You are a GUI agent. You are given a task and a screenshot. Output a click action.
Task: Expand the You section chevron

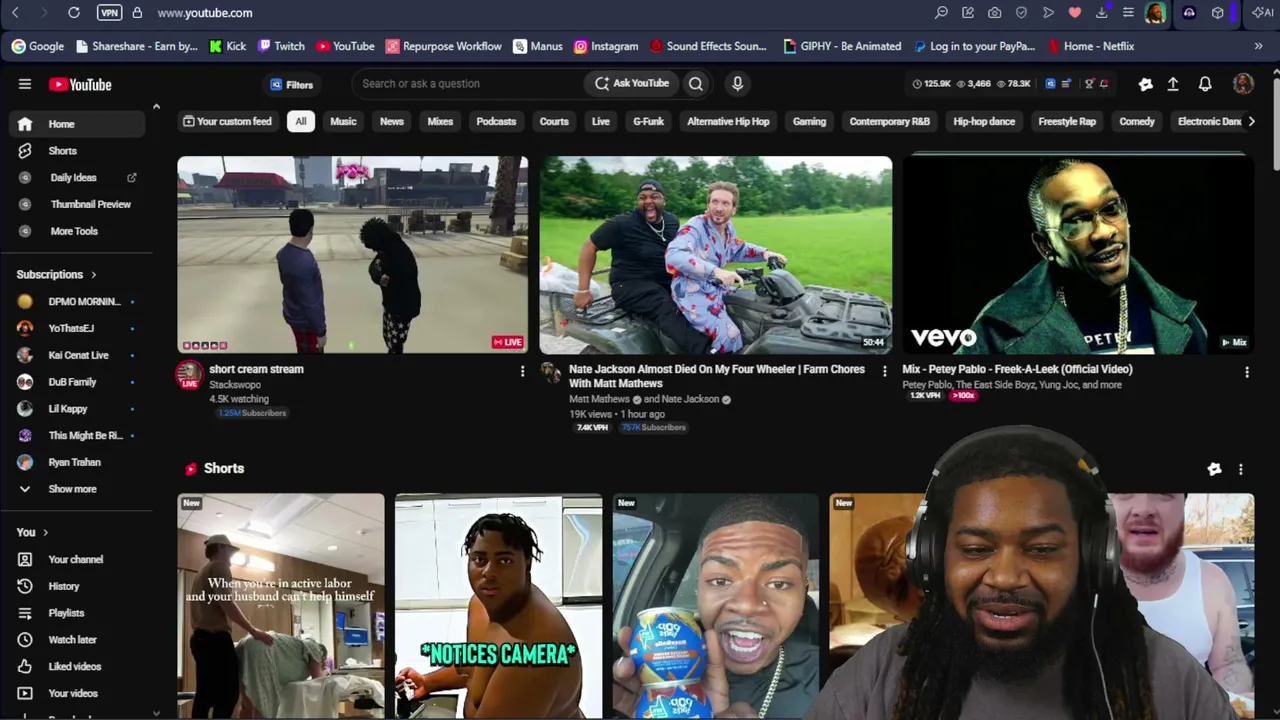pyautogui.click(x=45, y=533)
